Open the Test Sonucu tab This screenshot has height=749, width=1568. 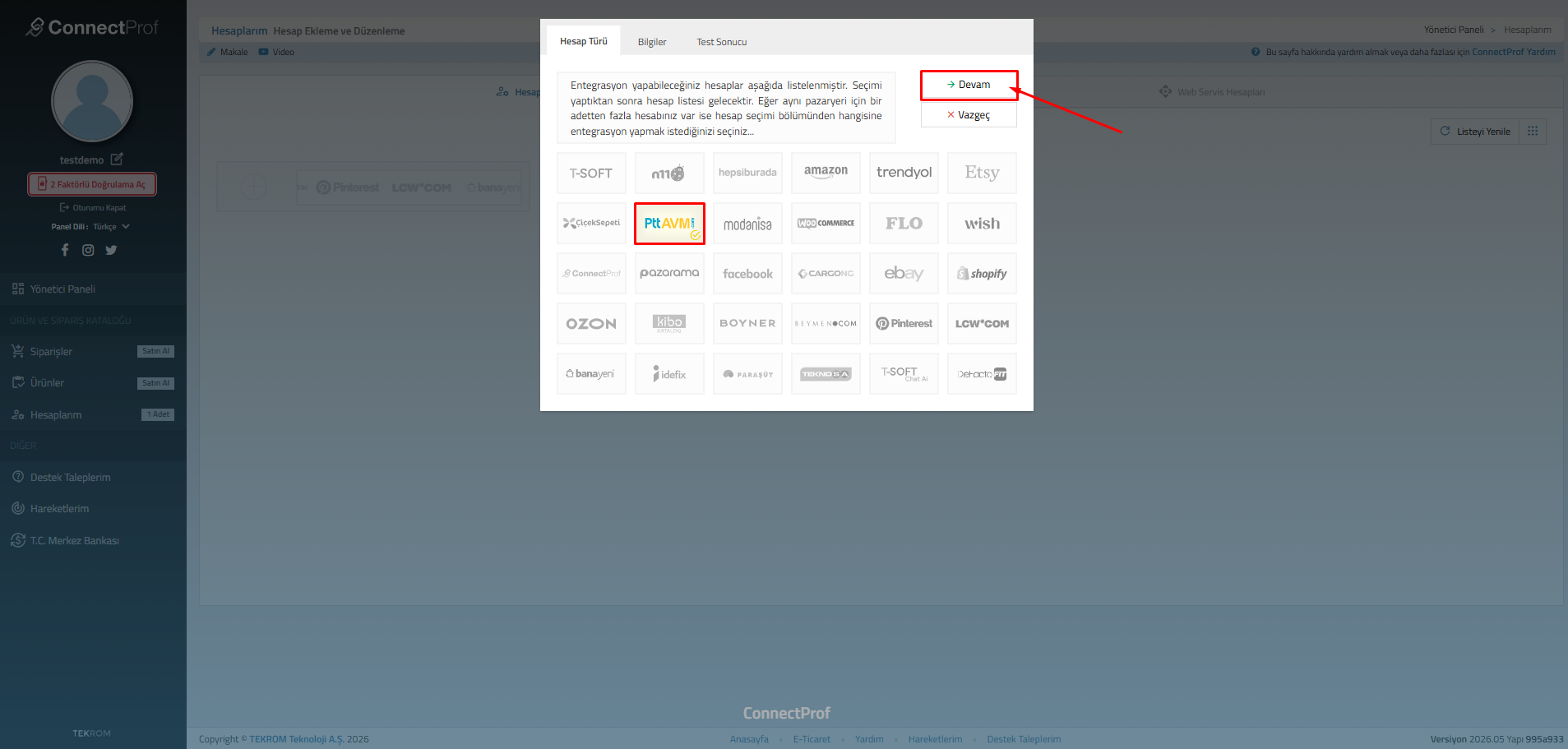tap(722, 42)
